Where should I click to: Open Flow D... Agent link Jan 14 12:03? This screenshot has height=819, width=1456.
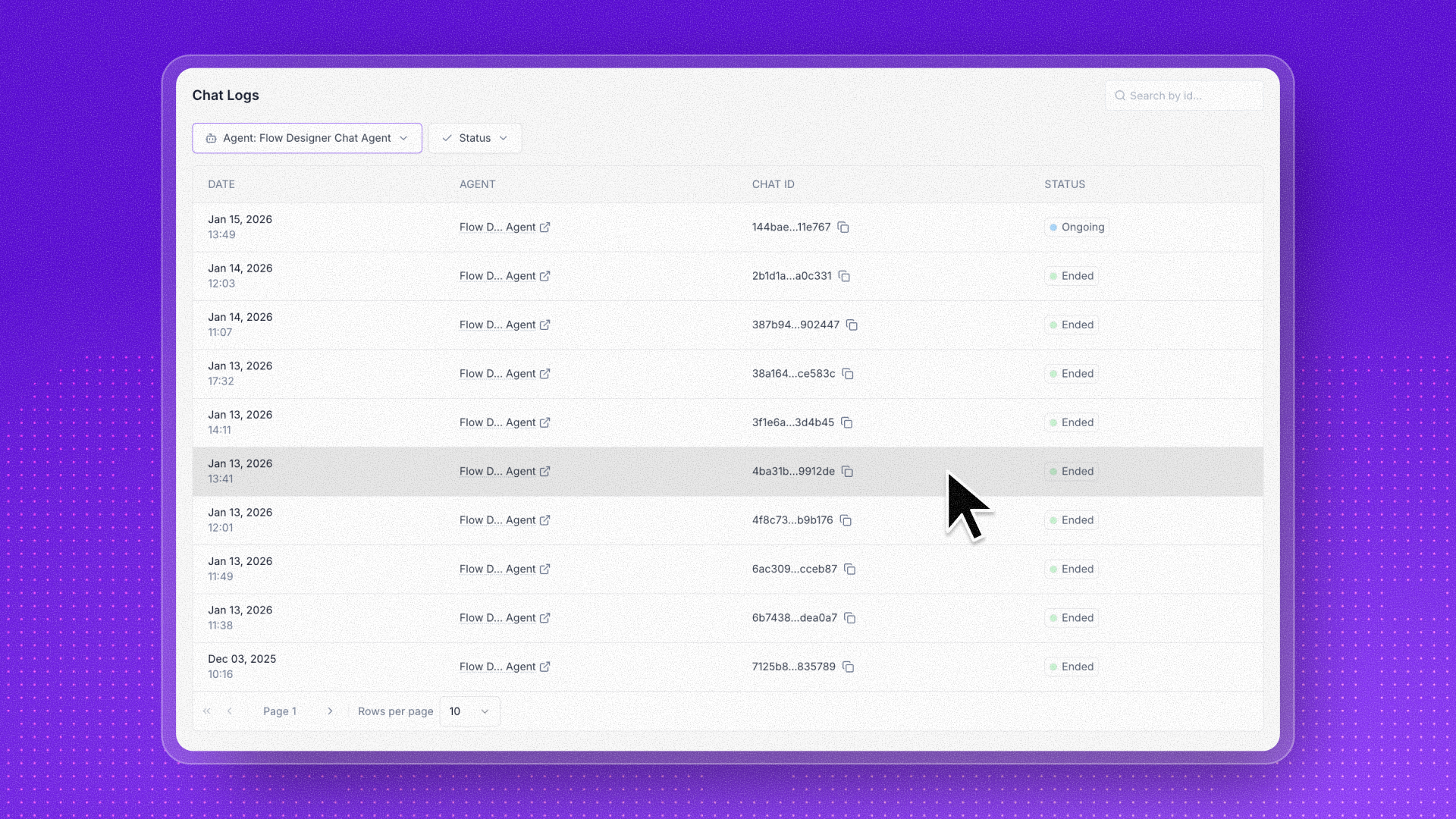[497, 276]
